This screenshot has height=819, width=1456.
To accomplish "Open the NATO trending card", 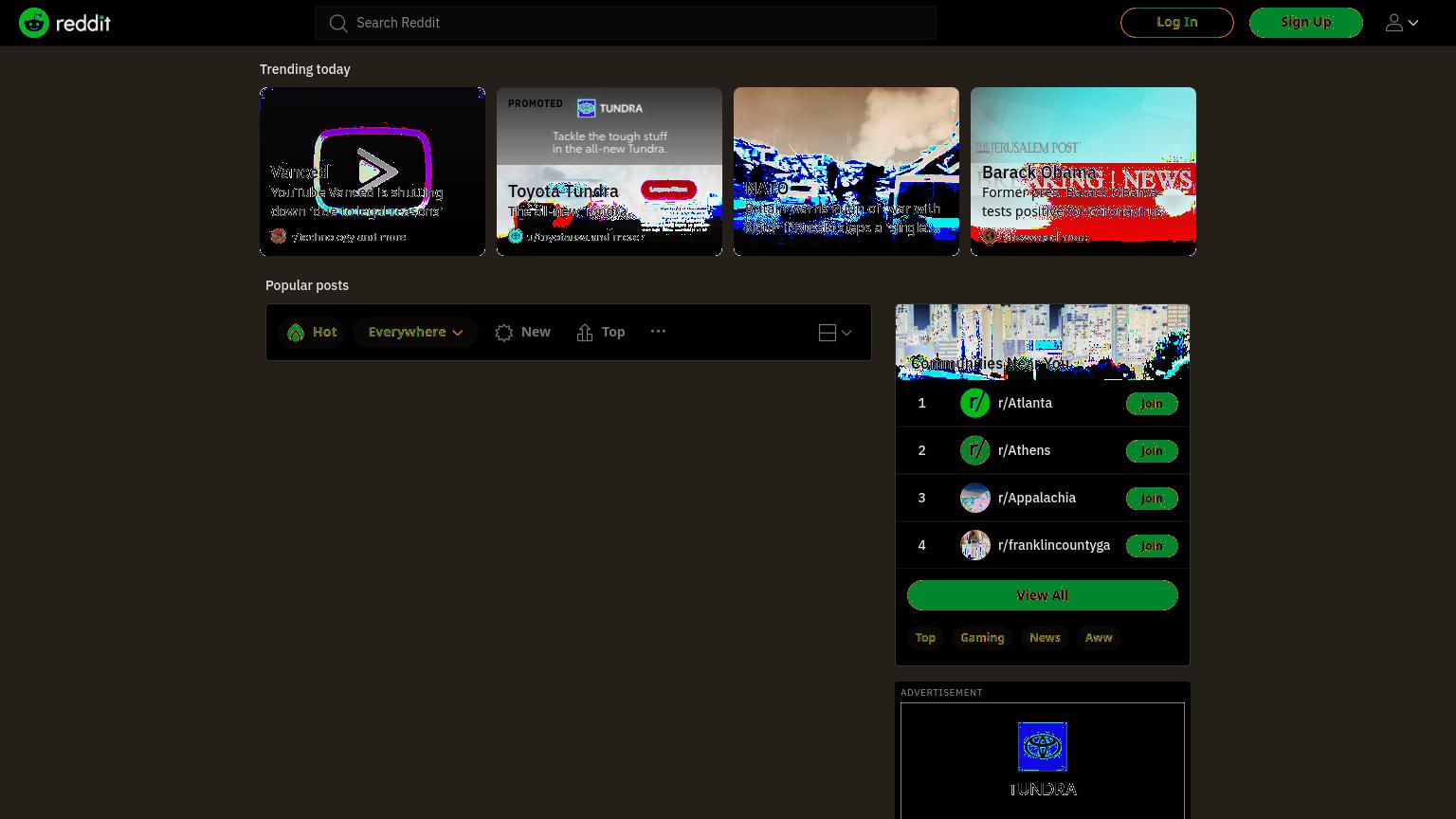I will (x=846, y=172).
